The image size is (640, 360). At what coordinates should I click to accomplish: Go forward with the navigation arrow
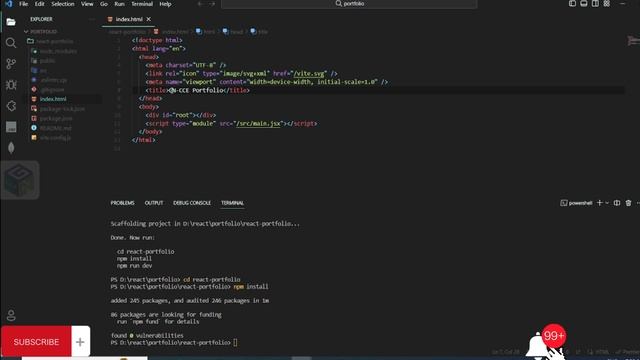coord(212,4)
